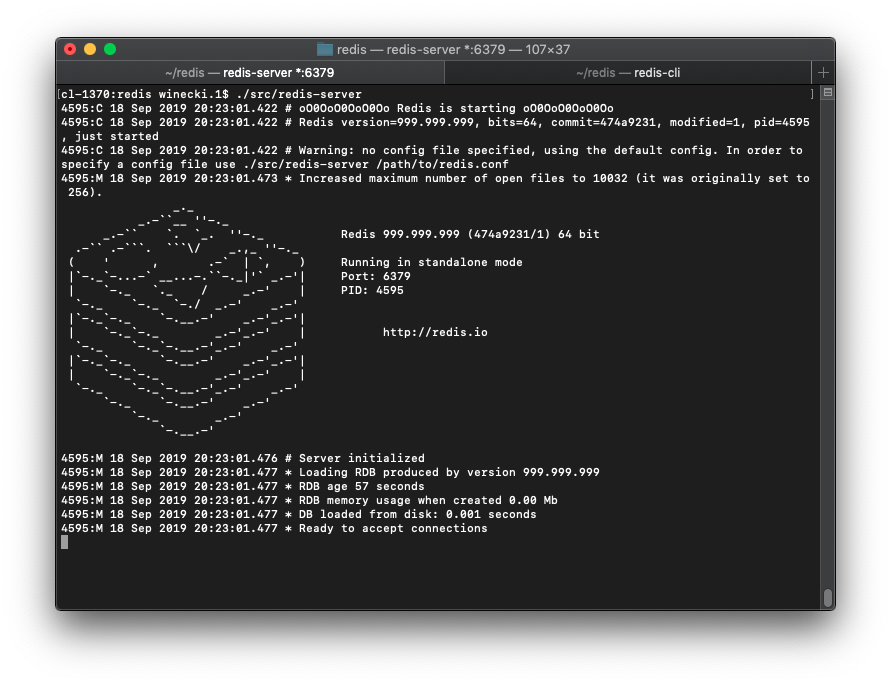
Task: Click the "PID: 4595" line
Action: 372,290
